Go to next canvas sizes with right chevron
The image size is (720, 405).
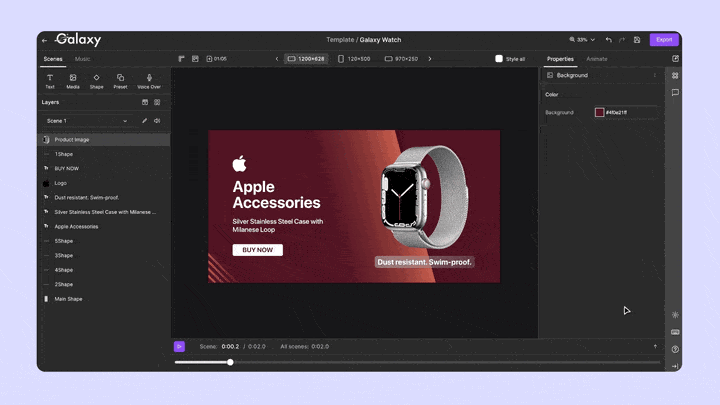tap(430, 59)
